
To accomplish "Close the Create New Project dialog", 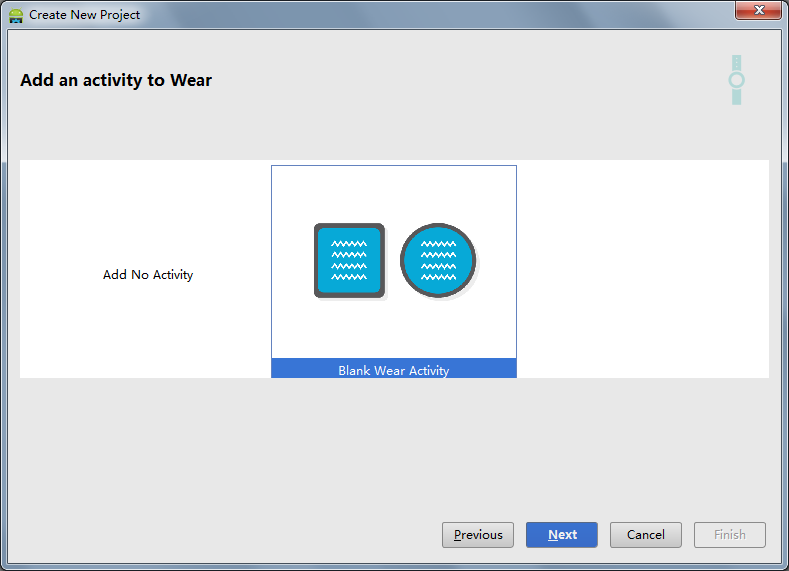I will 759,10.
